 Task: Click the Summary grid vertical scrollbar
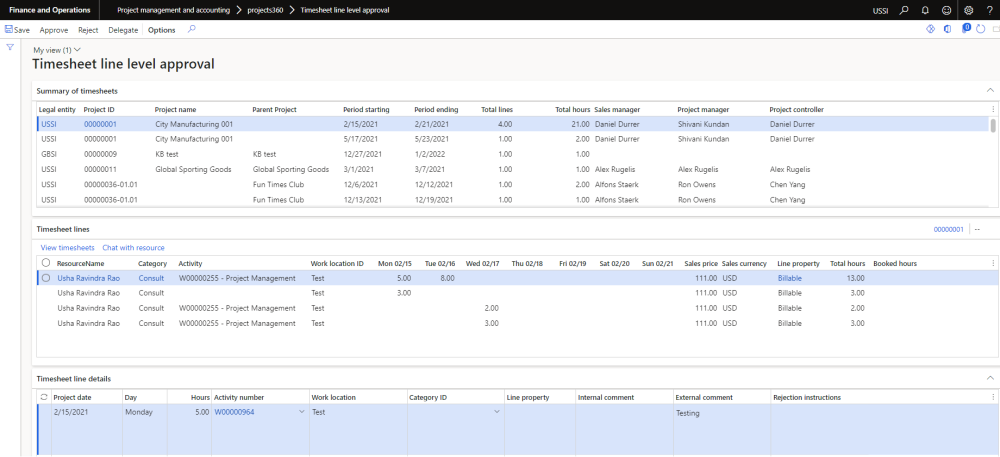(x=992, y=126)
